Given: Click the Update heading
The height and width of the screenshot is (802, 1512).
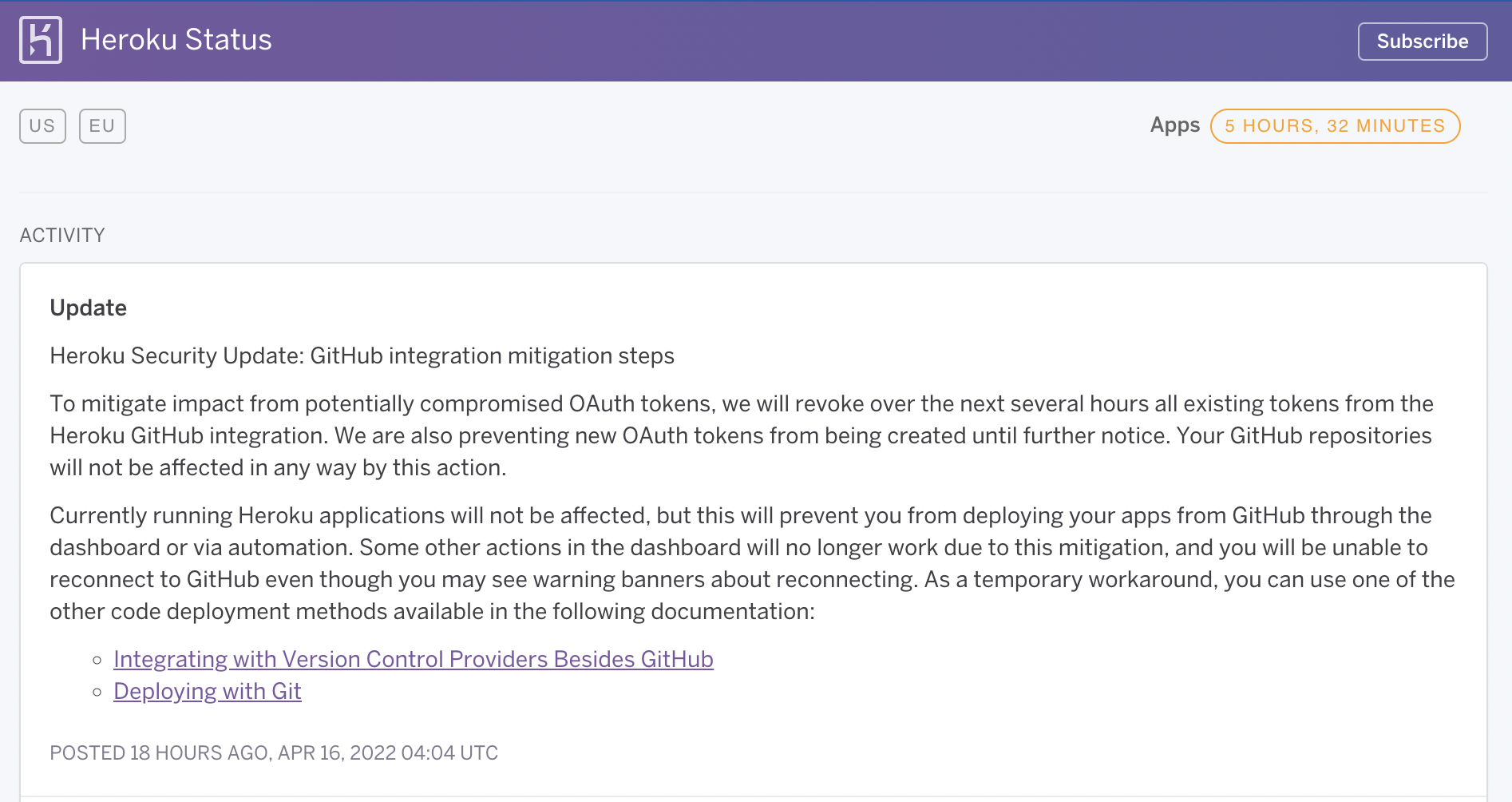Looking at the screenshot, I should [89, 308].
